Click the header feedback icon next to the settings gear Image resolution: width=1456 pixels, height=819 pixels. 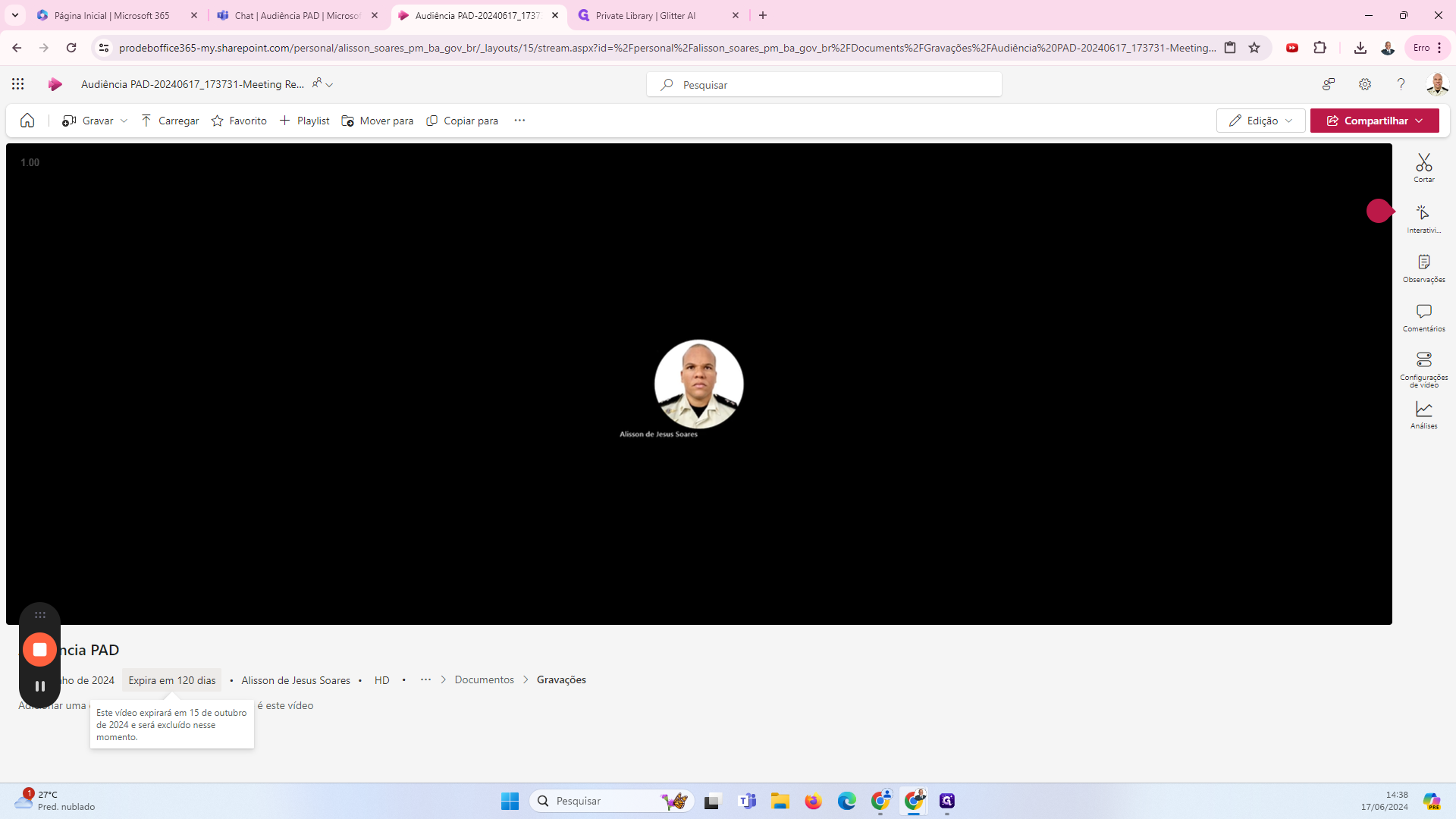coord(1329,84)
